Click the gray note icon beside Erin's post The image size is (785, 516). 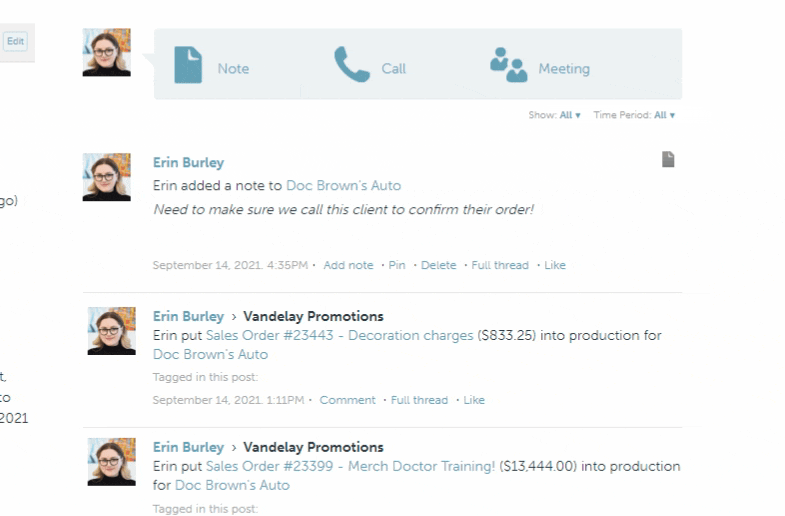[x=668, y=159]
